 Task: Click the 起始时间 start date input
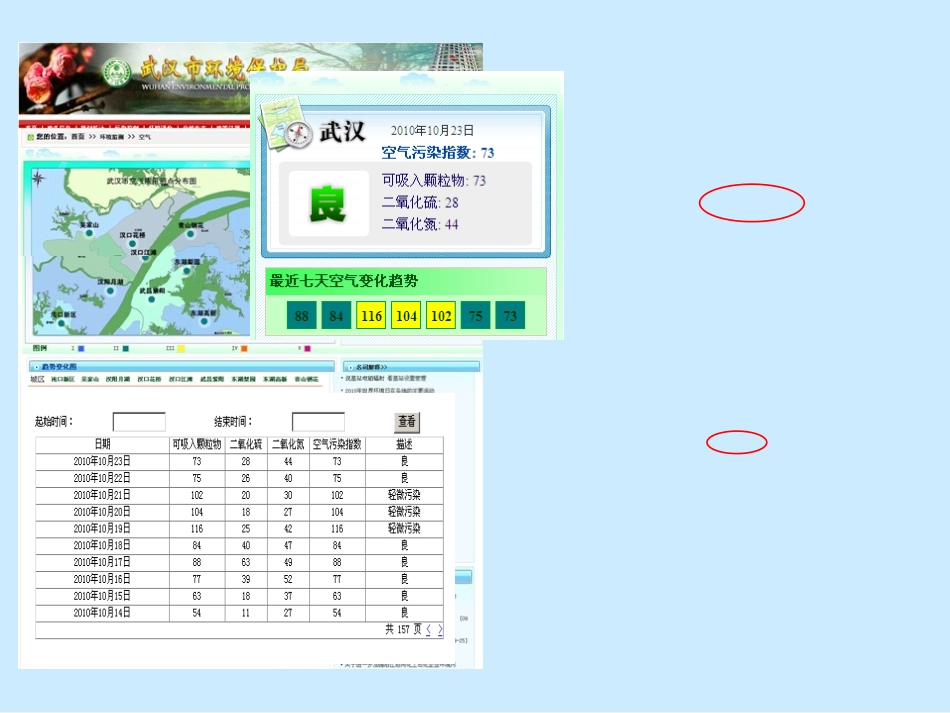[x=139, y=422]
